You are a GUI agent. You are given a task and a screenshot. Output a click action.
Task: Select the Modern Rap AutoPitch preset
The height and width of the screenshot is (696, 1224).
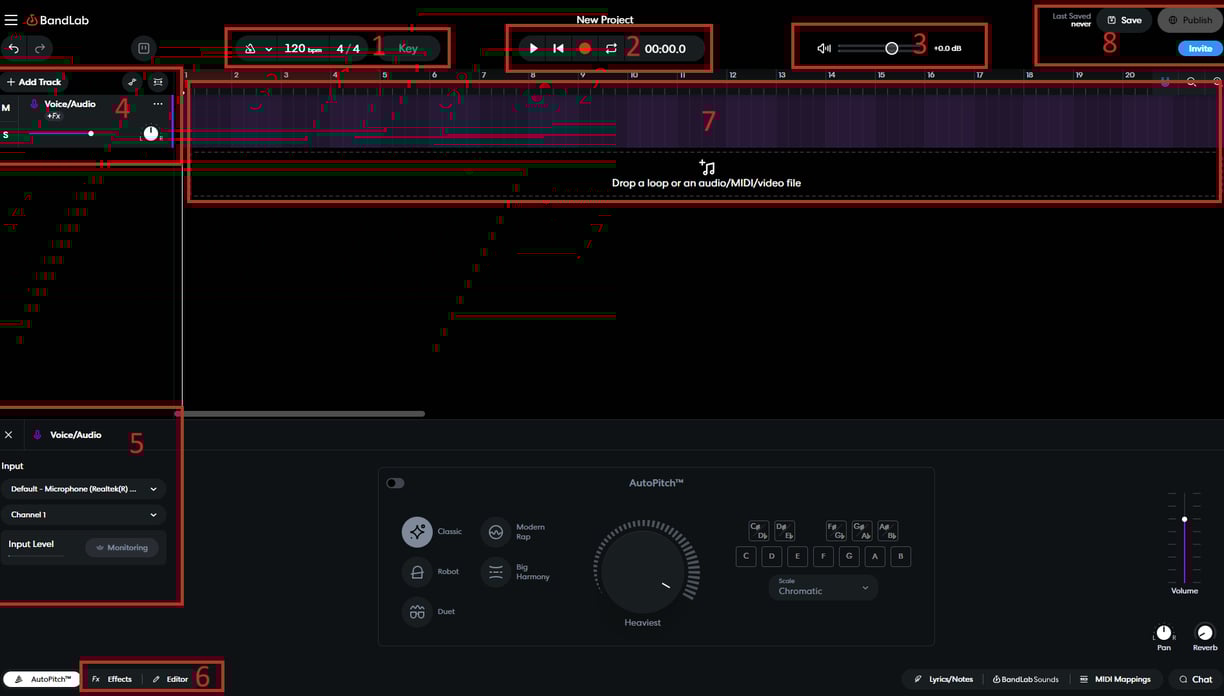[x=496, y=532]
